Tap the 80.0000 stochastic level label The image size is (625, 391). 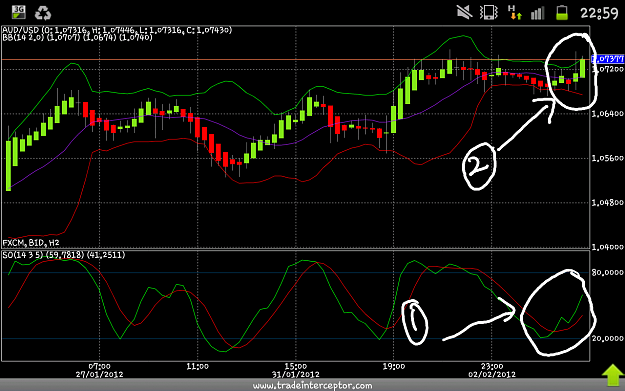607,273
